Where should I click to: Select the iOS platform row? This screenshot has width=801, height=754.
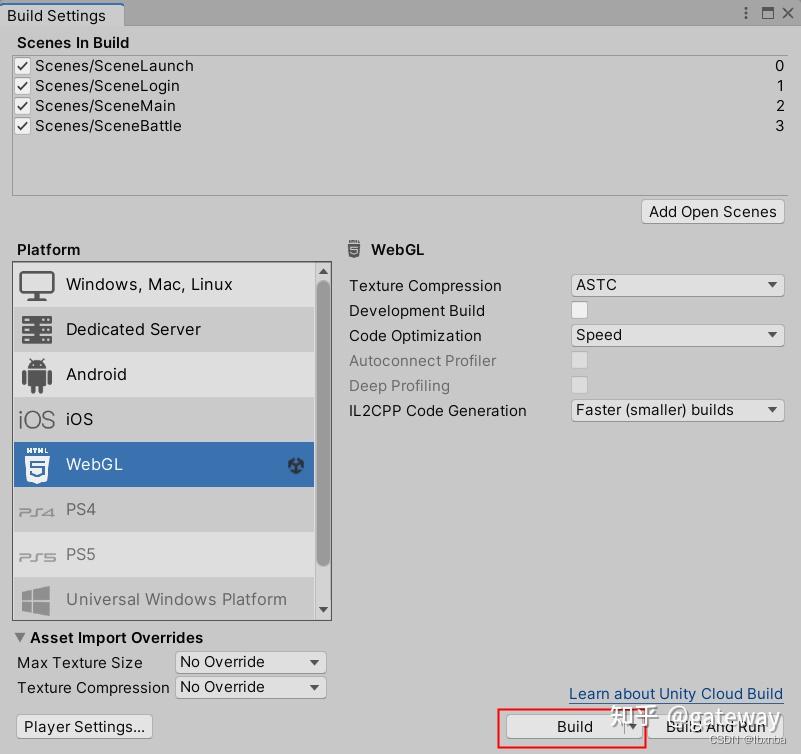(x=164, y=419)
